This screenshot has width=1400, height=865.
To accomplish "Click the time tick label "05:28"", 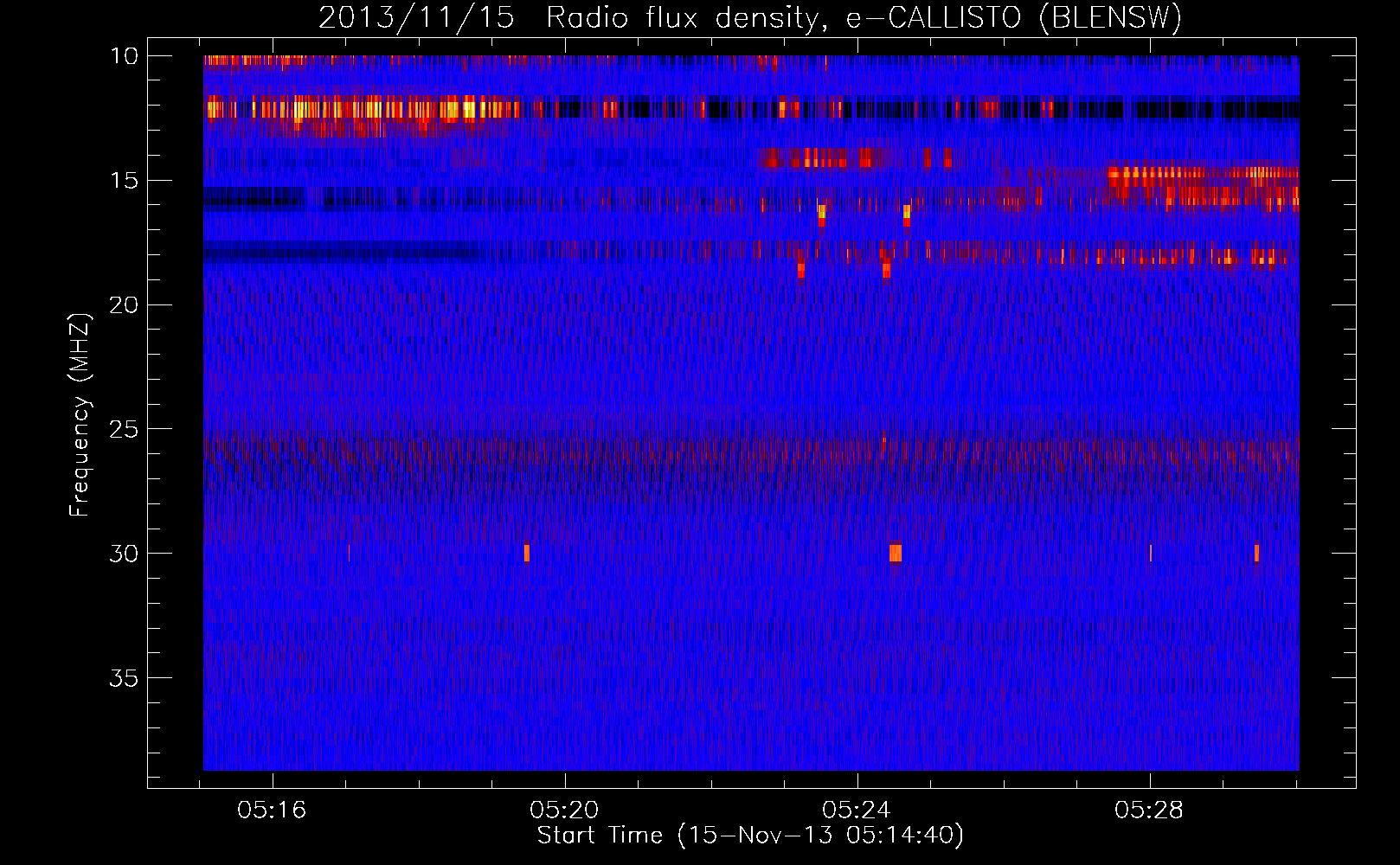I will coord(1149,811).
